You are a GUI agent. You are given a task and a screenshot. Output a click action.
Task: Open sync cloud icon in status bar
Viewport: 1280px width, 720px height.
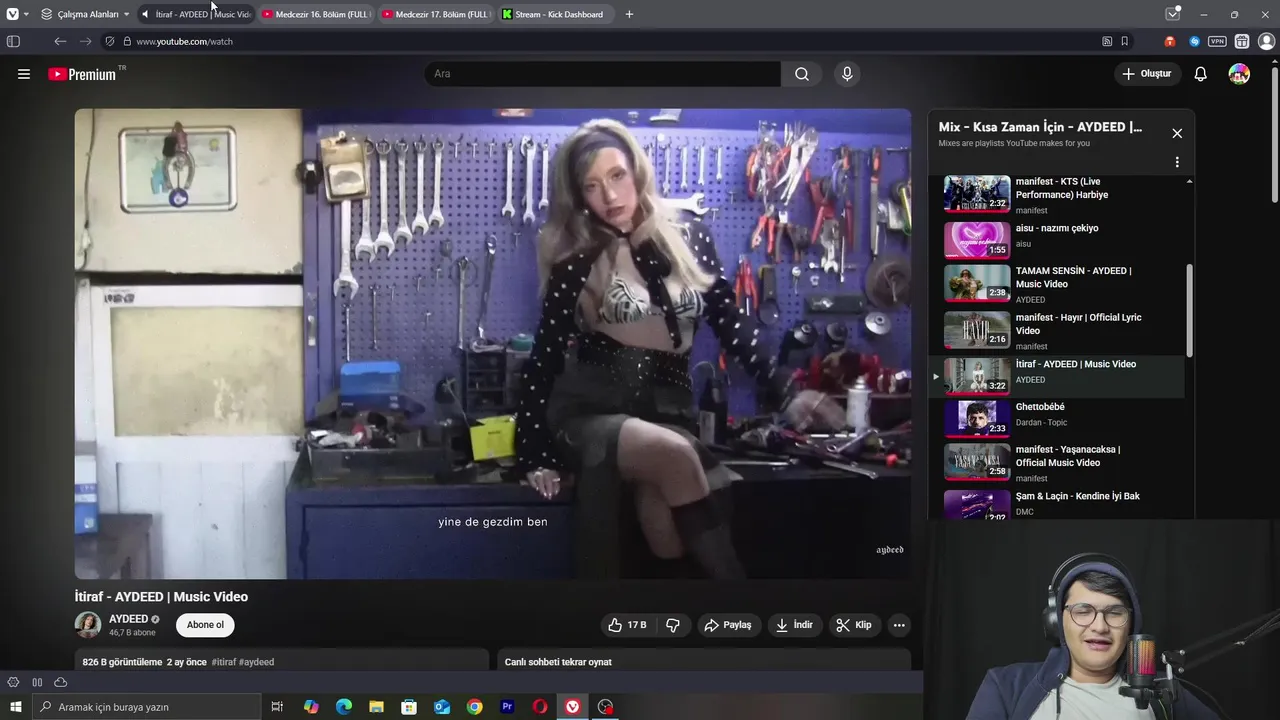tap(60, 682)
